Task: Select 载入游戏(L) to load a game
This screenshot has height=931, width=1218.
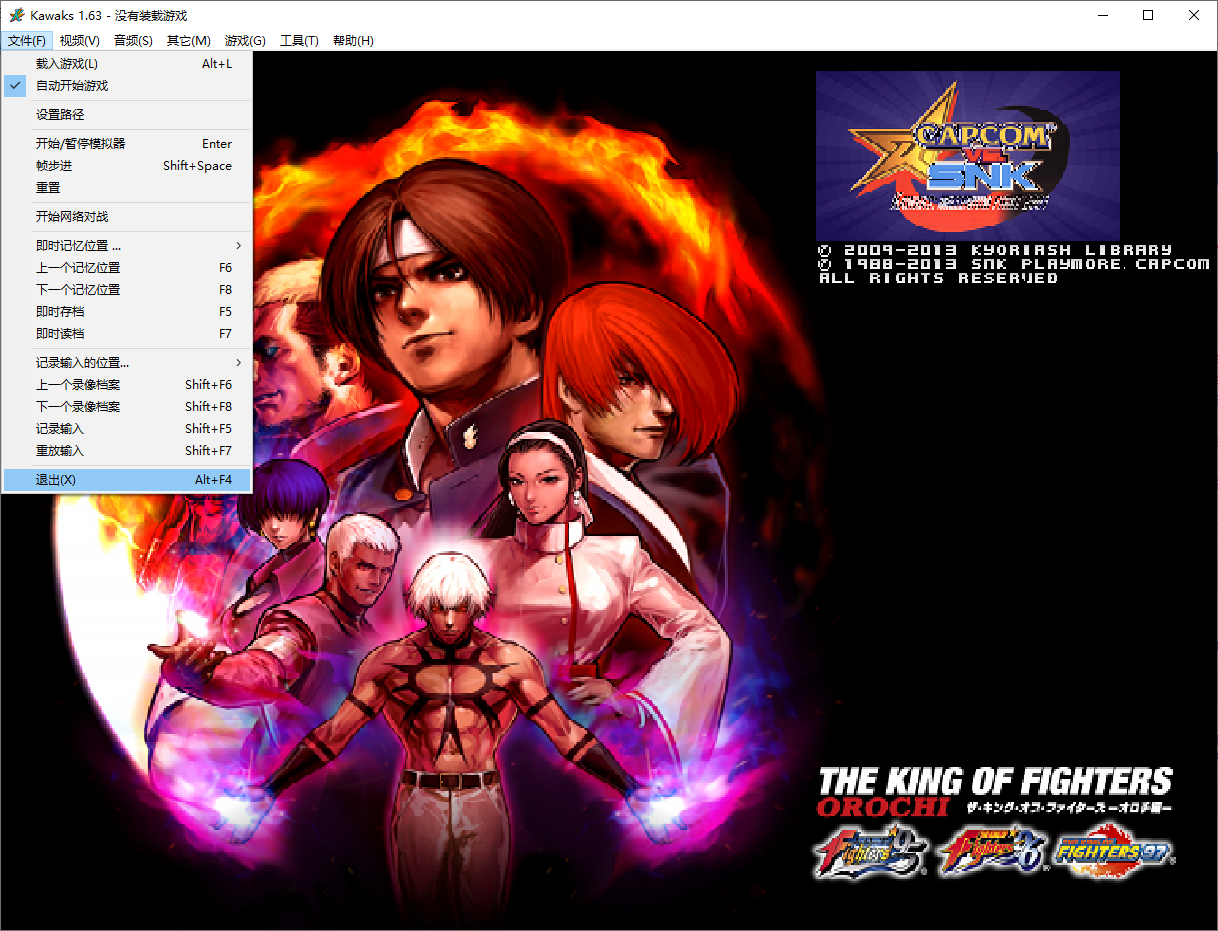Action: [67, 64]
